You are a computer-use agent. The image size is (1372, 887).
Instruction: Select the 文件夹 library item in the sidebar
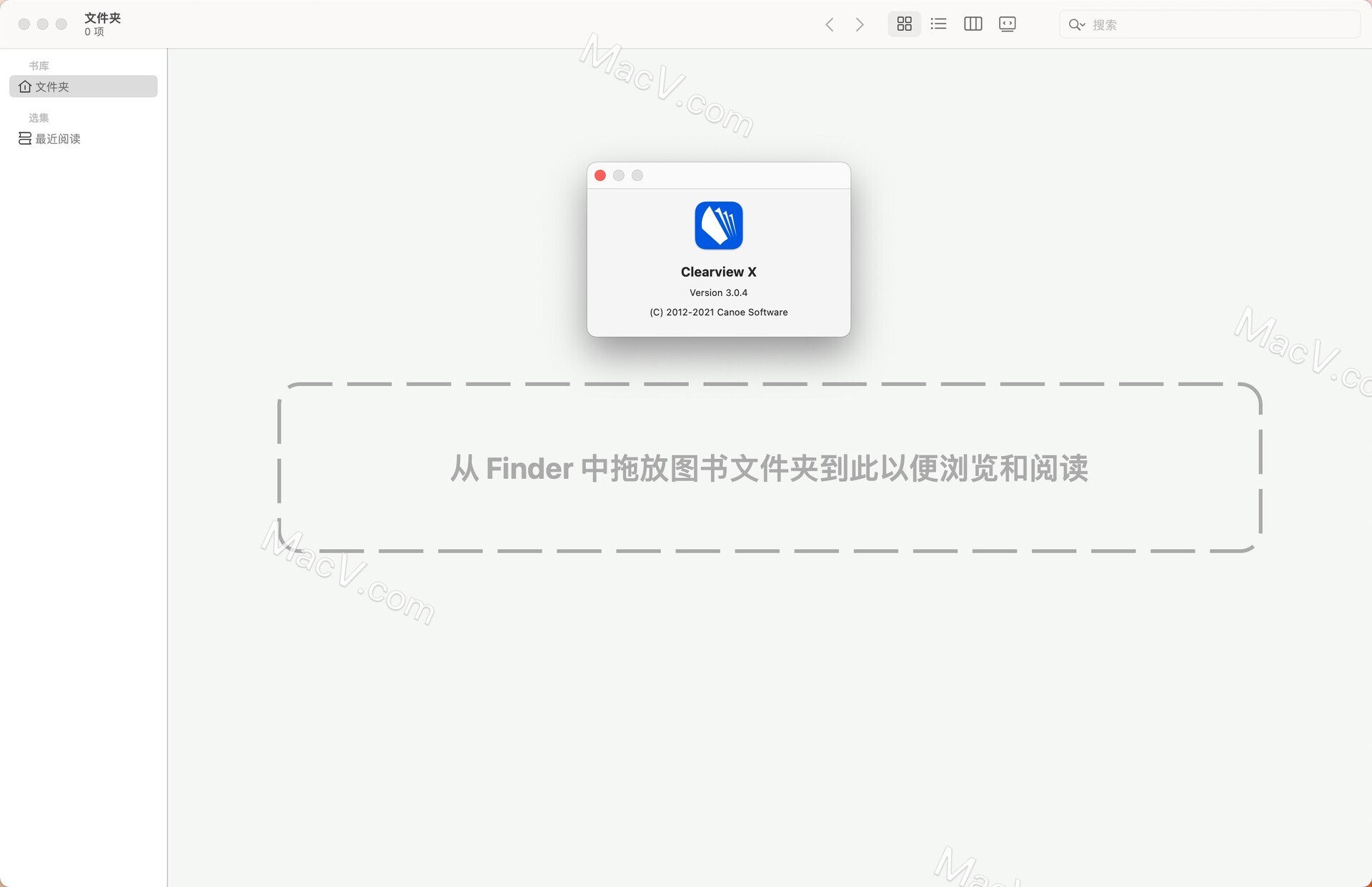pos(84,86)
